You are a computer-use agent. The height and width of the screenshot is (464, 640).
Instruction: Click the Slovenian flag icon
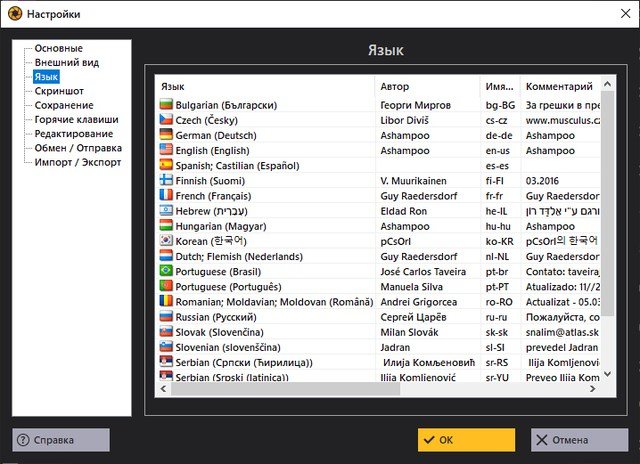click(x=166, y=346)
